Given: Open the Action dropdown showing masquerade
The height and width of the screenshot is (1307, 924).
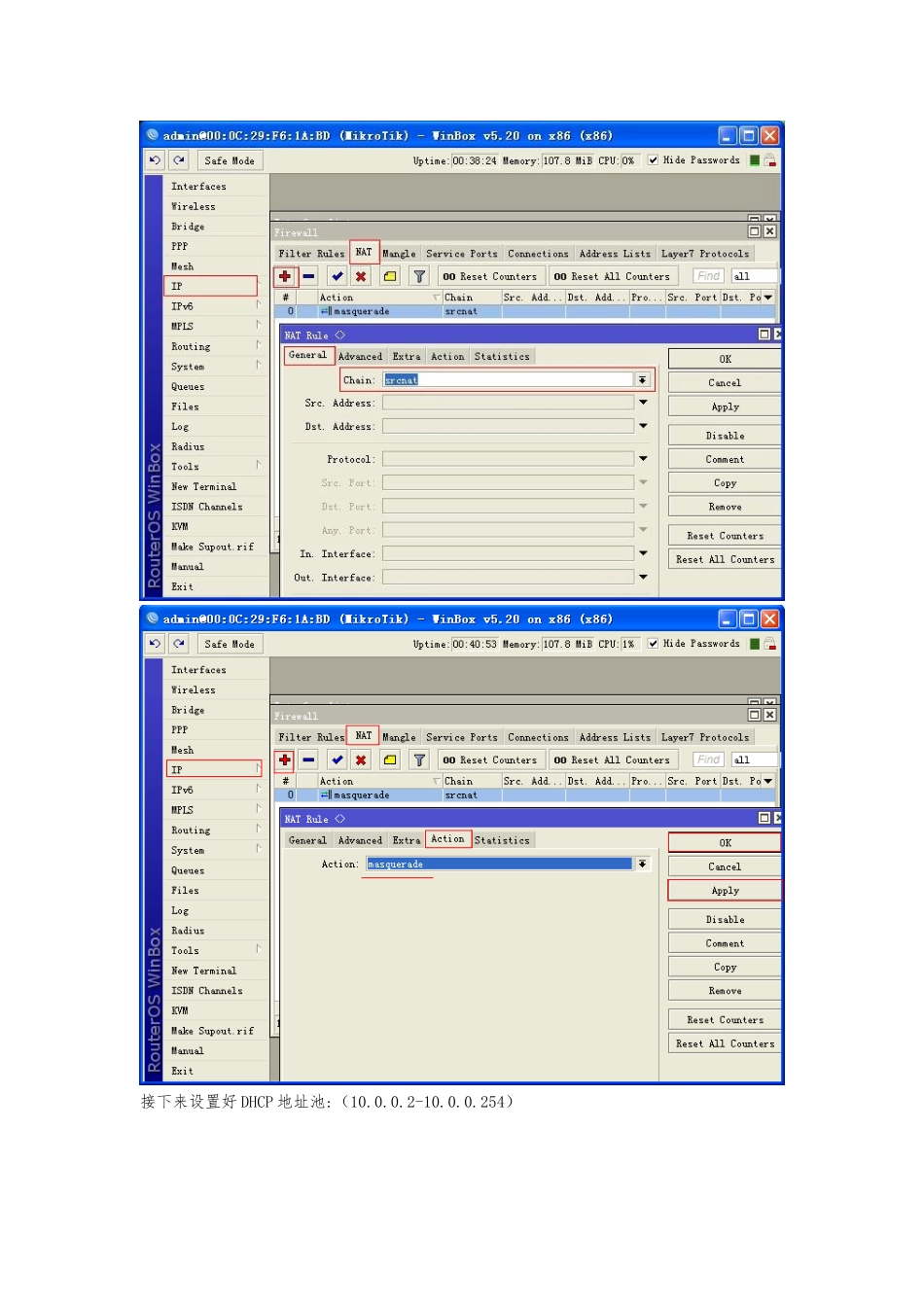Looking at the screenshot, I should 643,865.
